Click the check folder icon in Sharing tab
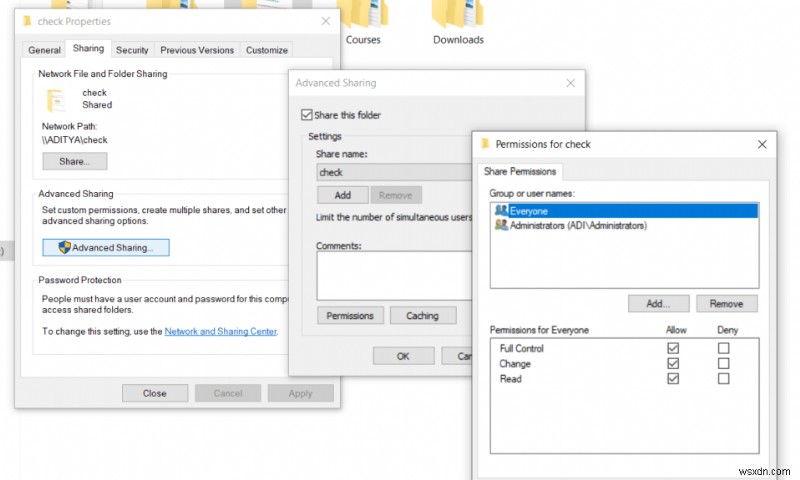The width and height of the screenshot is (800, 480). [56, 100]
